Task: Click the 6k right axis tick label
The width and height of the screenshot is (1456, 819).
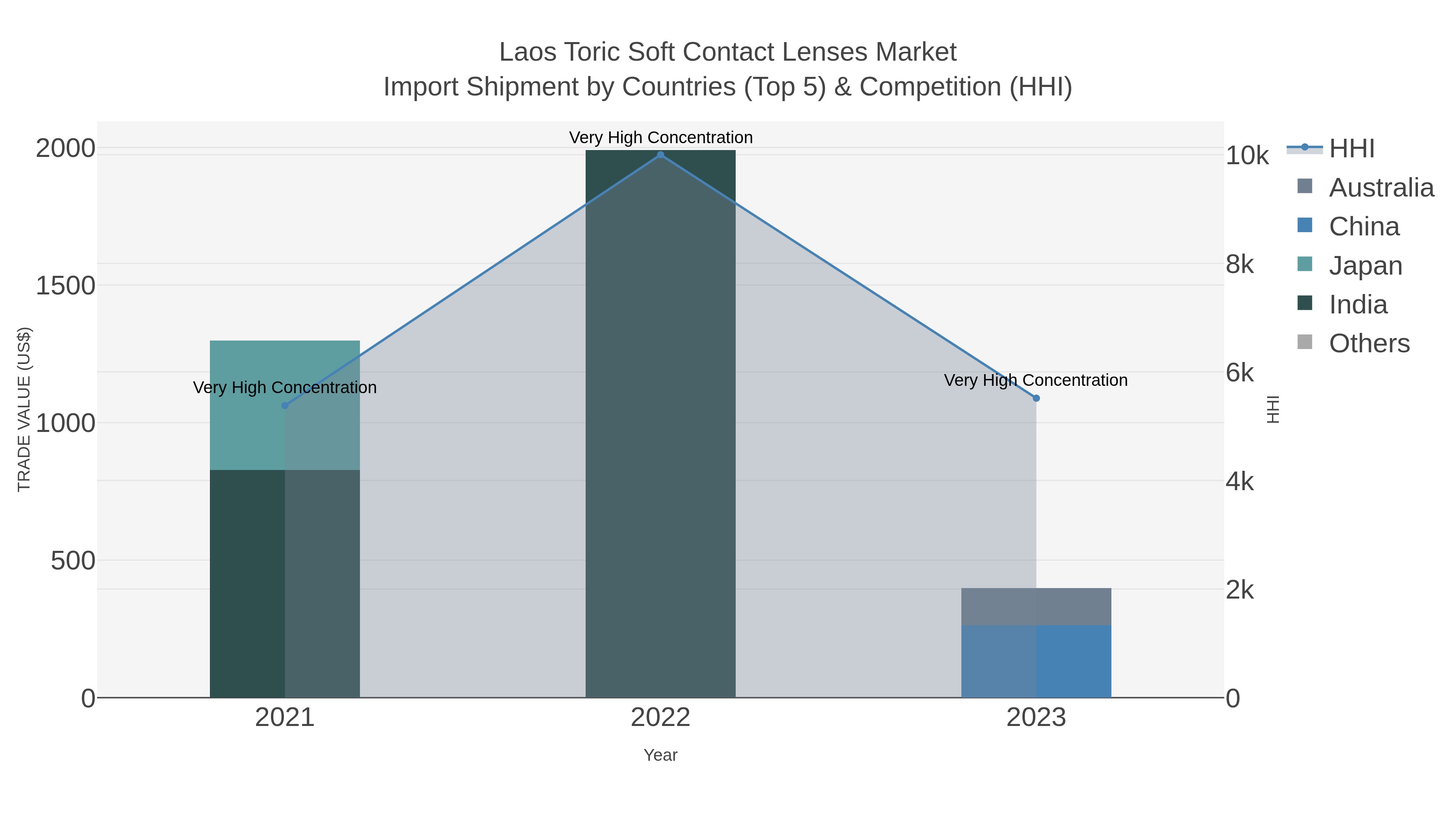Action: [x=1240, y=373]
